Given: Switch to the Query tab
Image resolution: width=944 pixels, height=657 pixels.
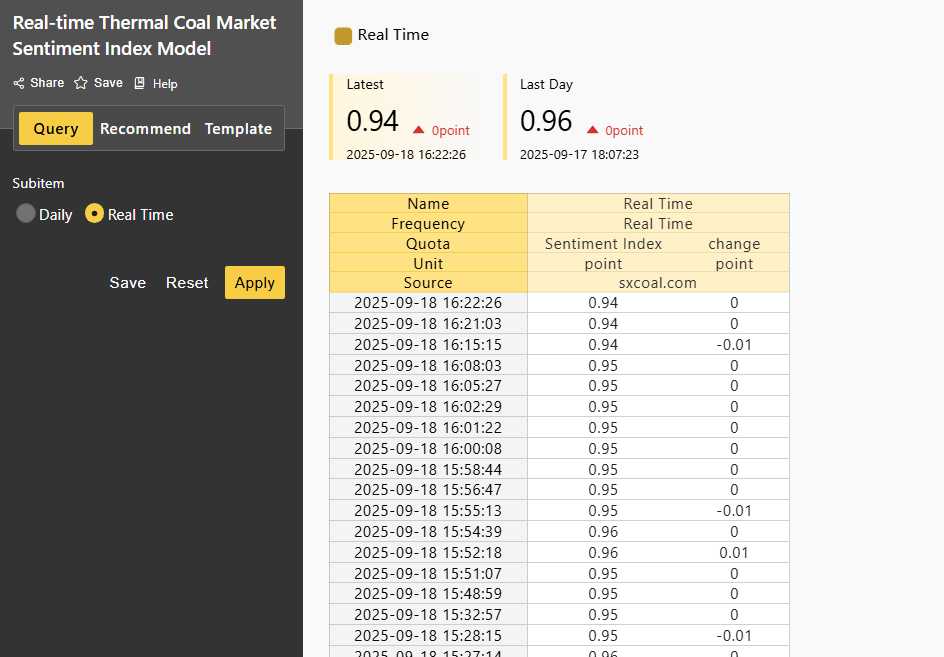Looking at the screenshot, I should pos(56,128).
